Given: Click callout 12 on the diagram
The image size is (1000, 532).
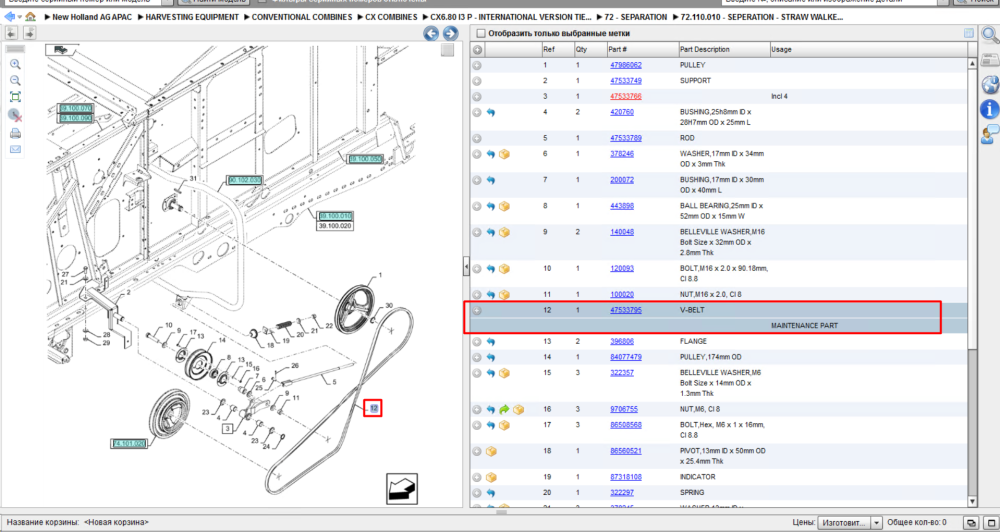Looking at the screenshot, I should tap(373, 408).
